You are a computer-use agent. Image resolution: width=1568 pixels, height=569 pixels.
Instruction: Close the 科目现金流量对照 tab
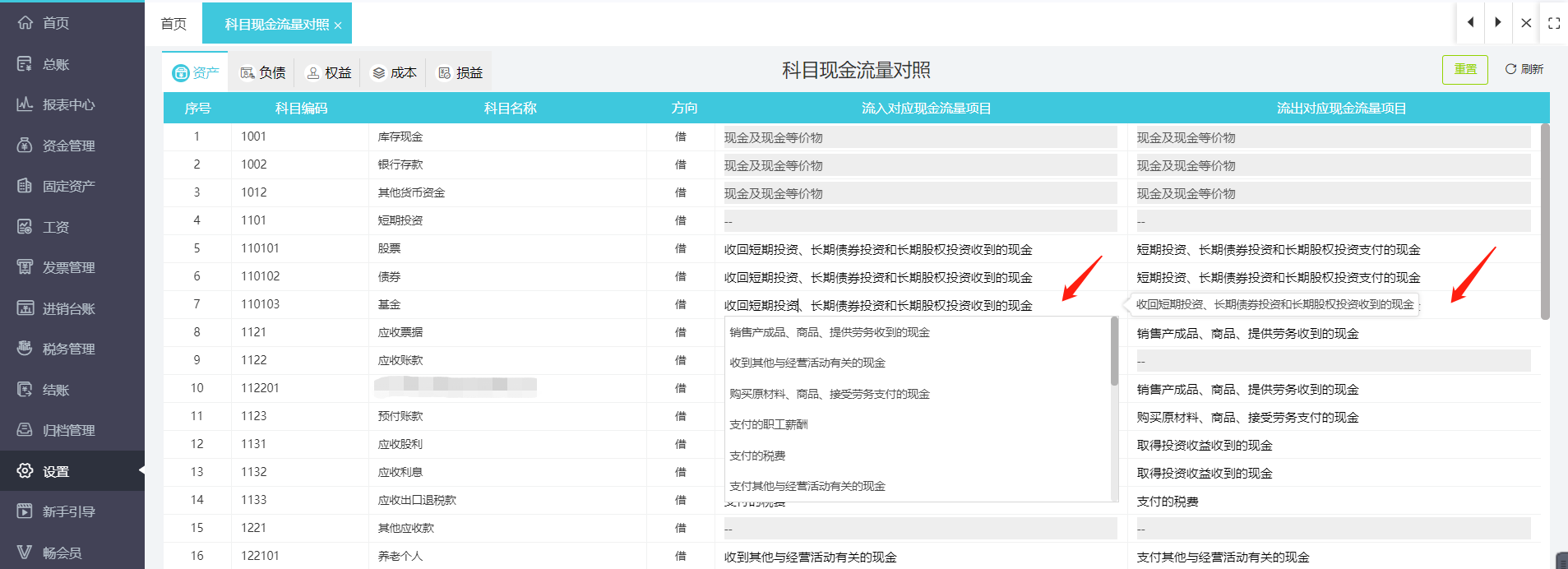tap(338, 25)
